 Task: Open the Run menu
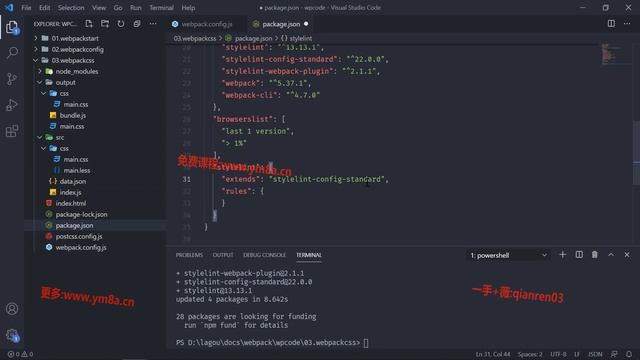tap(136, 8)
